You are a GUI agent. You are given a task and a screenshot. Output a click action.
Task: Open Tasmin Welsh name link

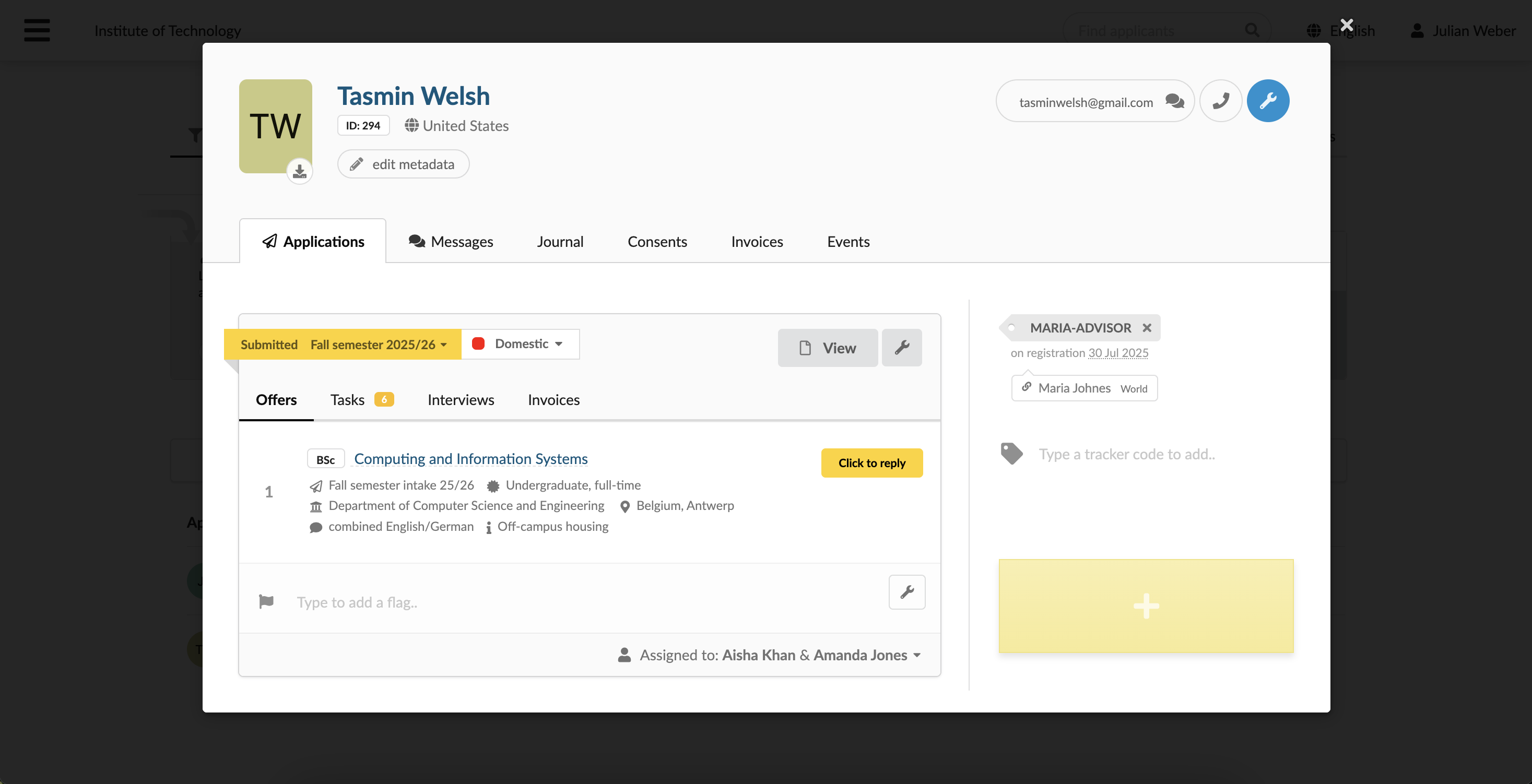[414, 96]
